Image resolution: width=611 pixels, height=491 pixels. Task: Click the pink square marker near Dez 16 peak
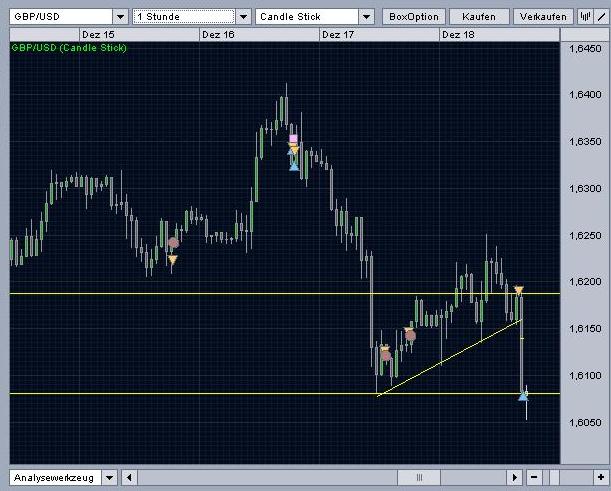pos(293,138)
